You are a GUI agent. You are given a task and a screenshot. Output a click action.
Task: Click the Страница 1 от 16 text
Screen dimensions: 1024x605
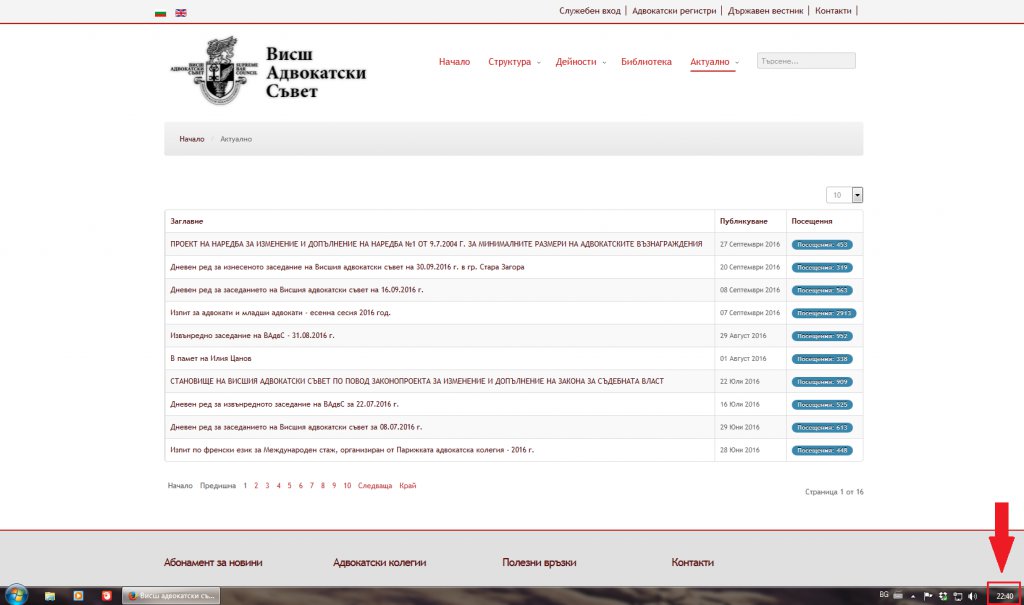(834, 492)
